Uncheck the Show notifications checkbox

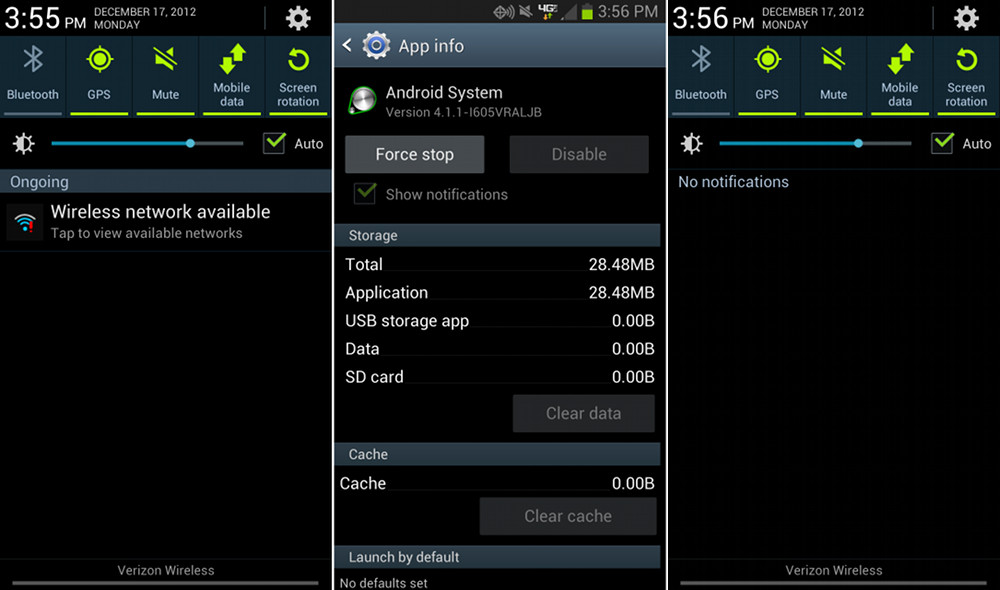click(365, 193)
